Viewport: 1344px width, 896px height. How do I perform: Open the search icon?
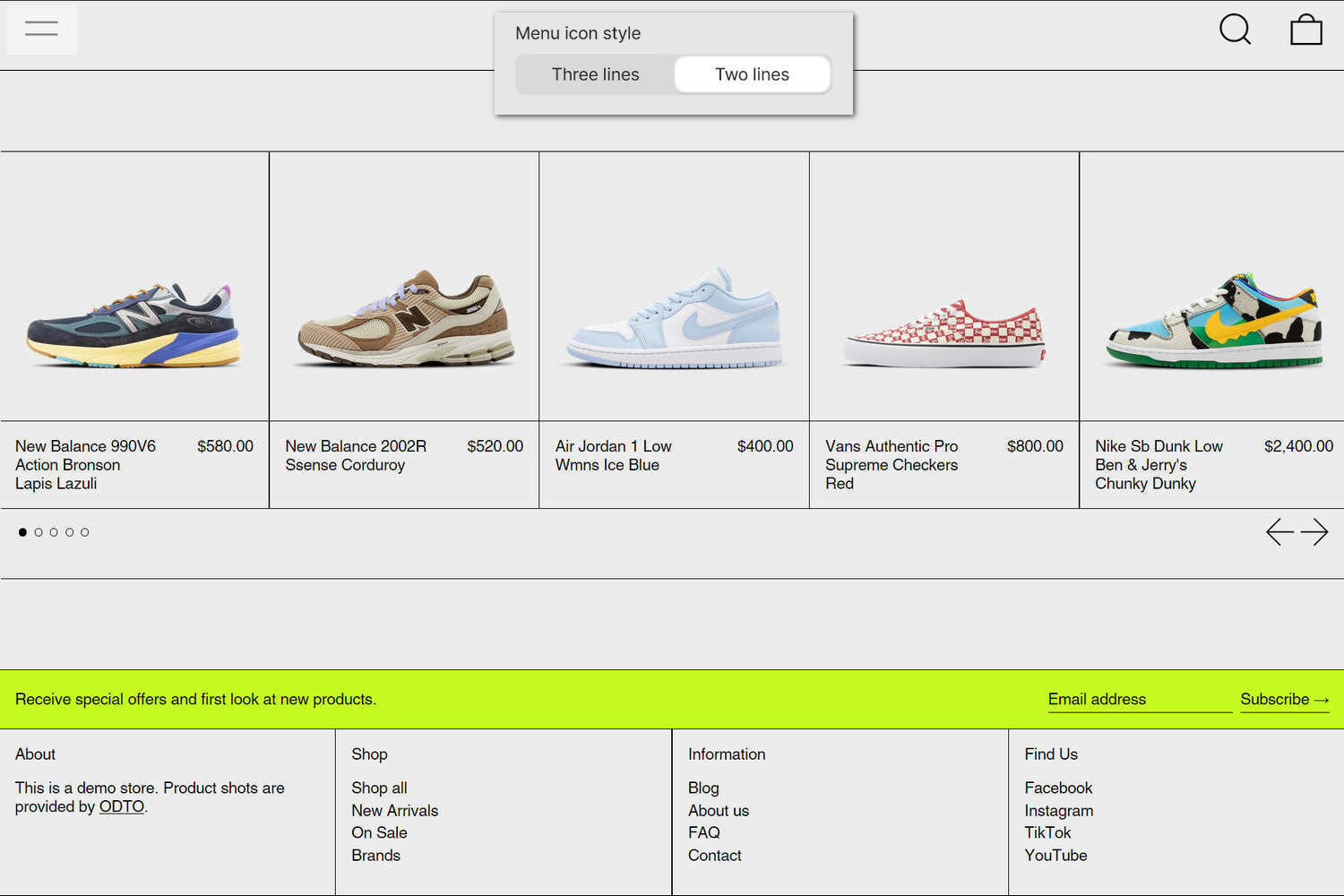[x=1235, y=29]
